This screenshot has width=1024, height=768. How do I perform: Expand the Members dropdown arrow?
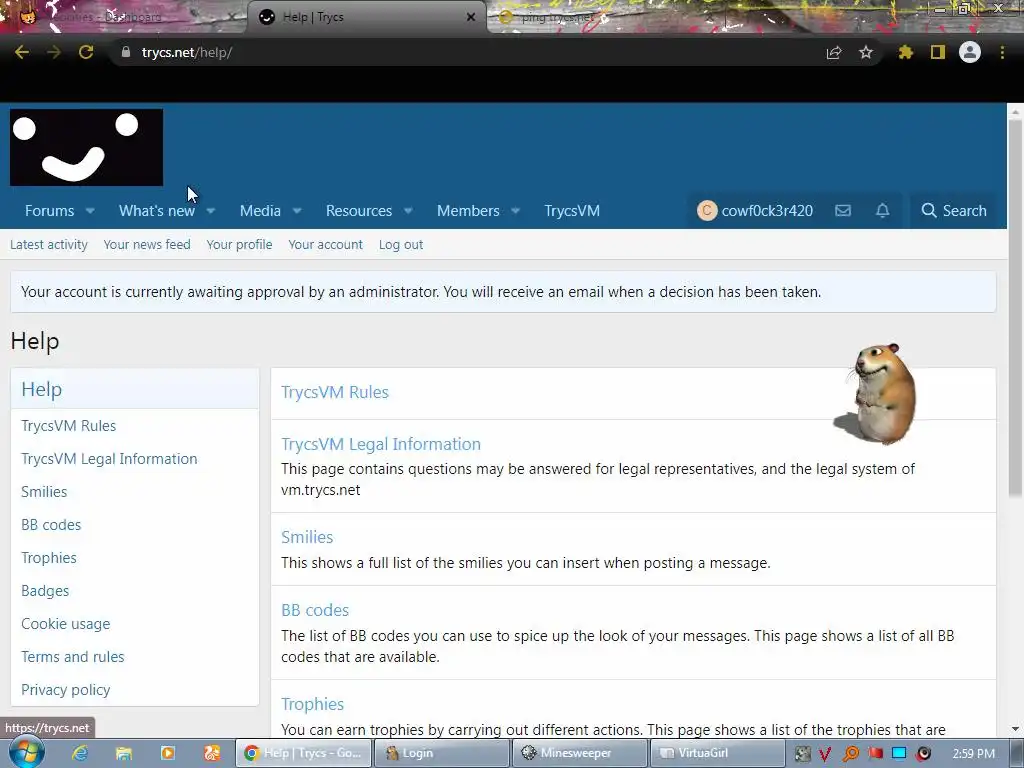click(x=515, y=211)
